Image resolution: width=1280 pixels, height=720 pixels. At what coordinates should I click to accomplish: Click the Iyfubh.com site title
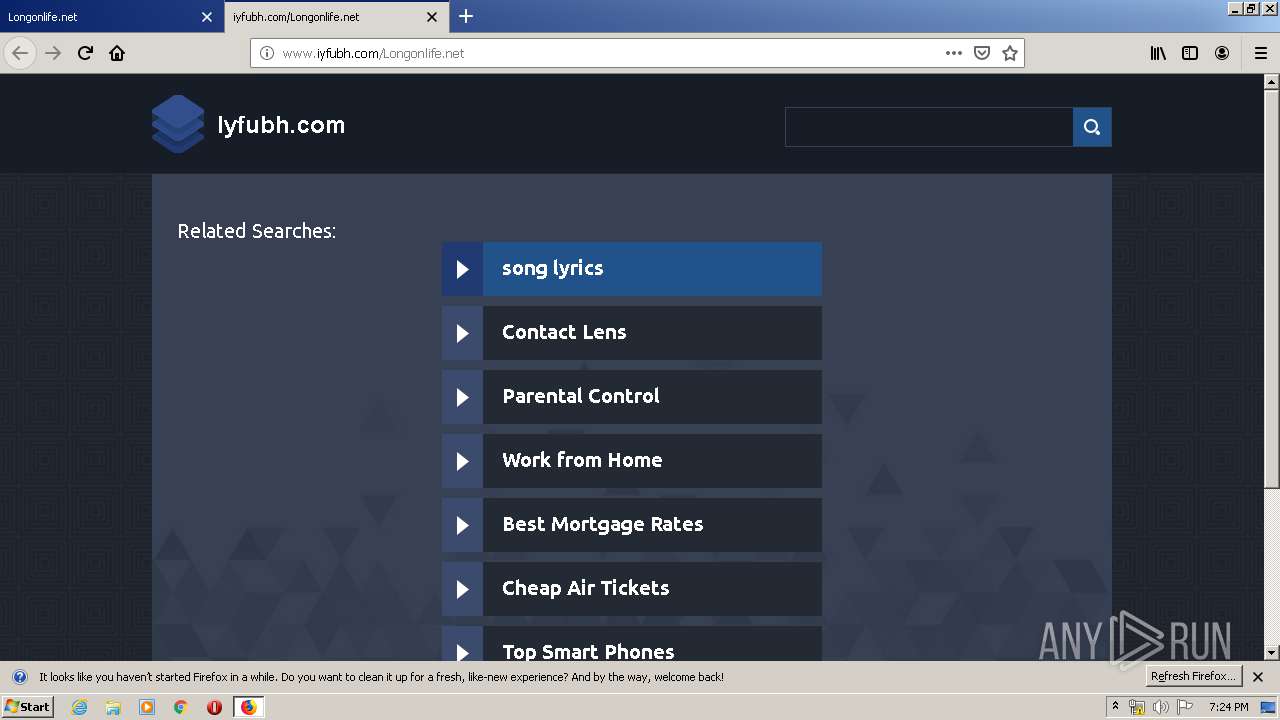[x=281, y=125]
